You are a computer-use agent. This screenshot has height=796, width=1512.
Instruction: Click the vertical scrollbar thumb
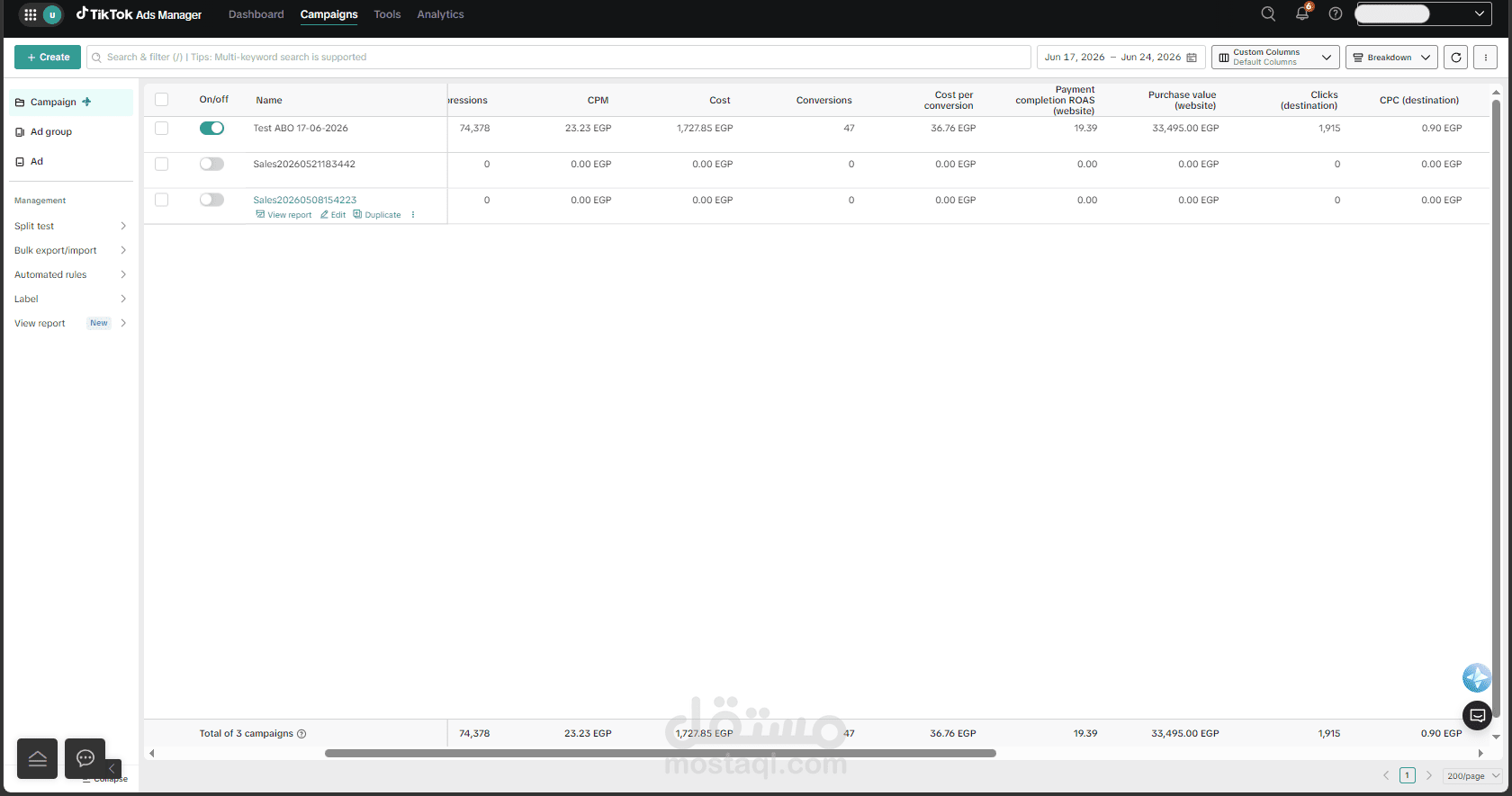click(x=1497, y=409)
